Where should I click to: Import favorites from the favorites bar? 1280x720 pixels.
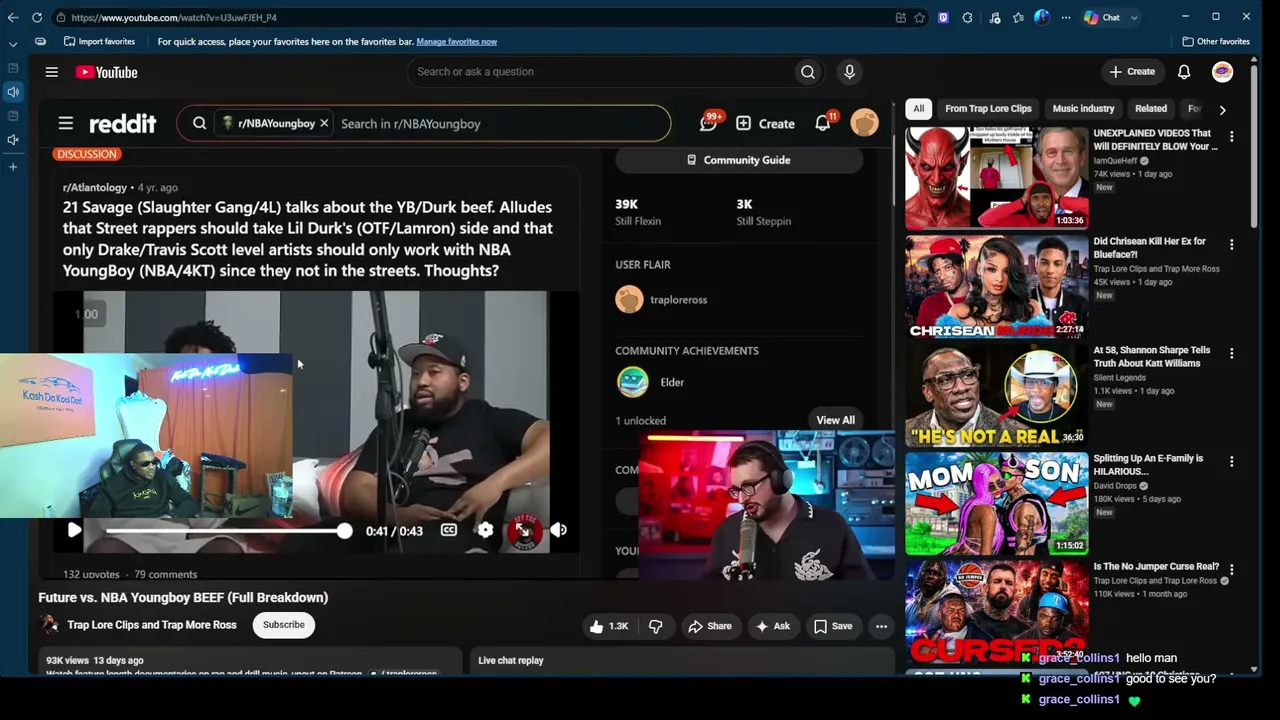click(99, 42)
